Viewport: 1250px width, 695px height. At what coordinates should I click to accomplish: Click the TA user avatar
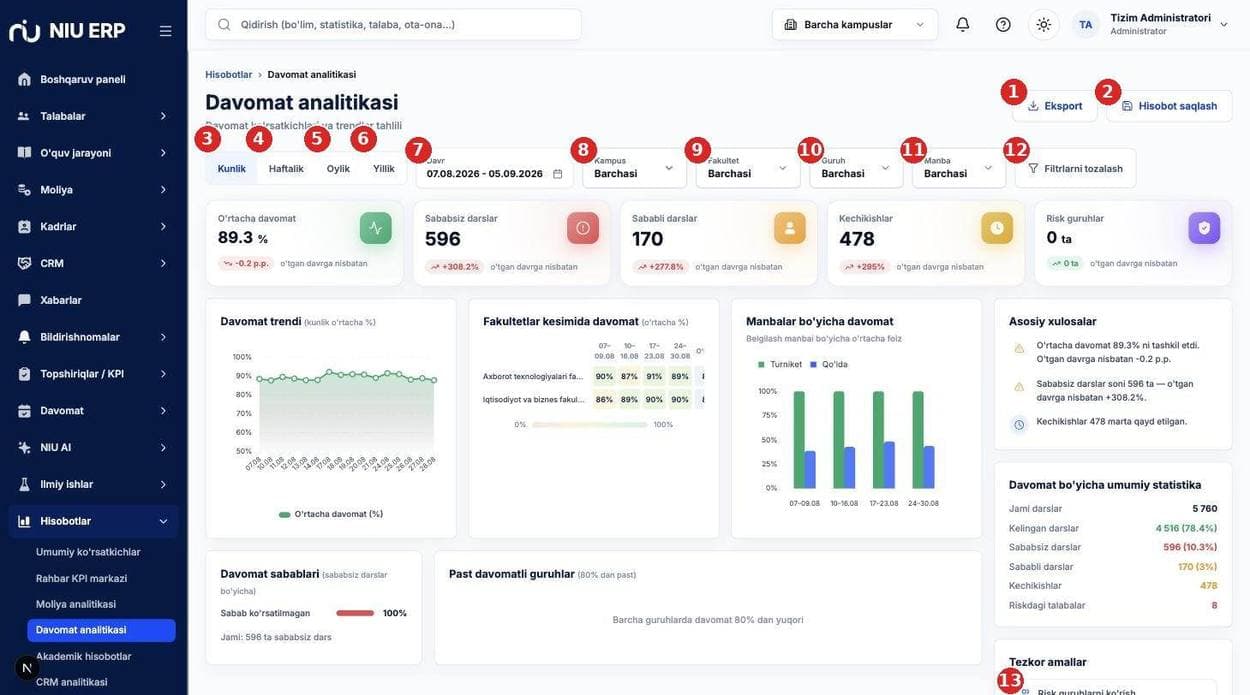tap(1086, 24)
